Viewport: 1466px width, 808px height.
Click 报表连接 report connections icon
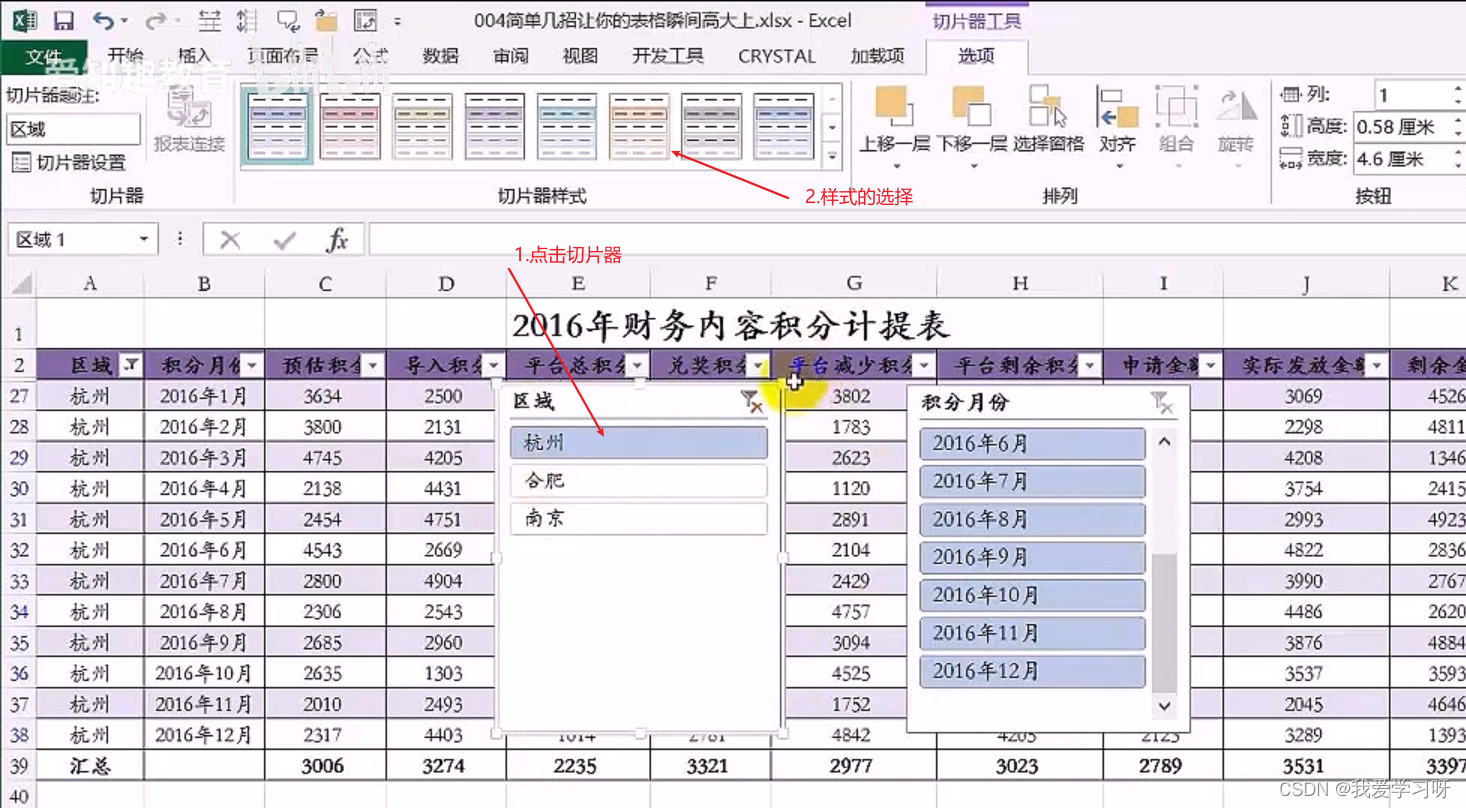(189, 107)
